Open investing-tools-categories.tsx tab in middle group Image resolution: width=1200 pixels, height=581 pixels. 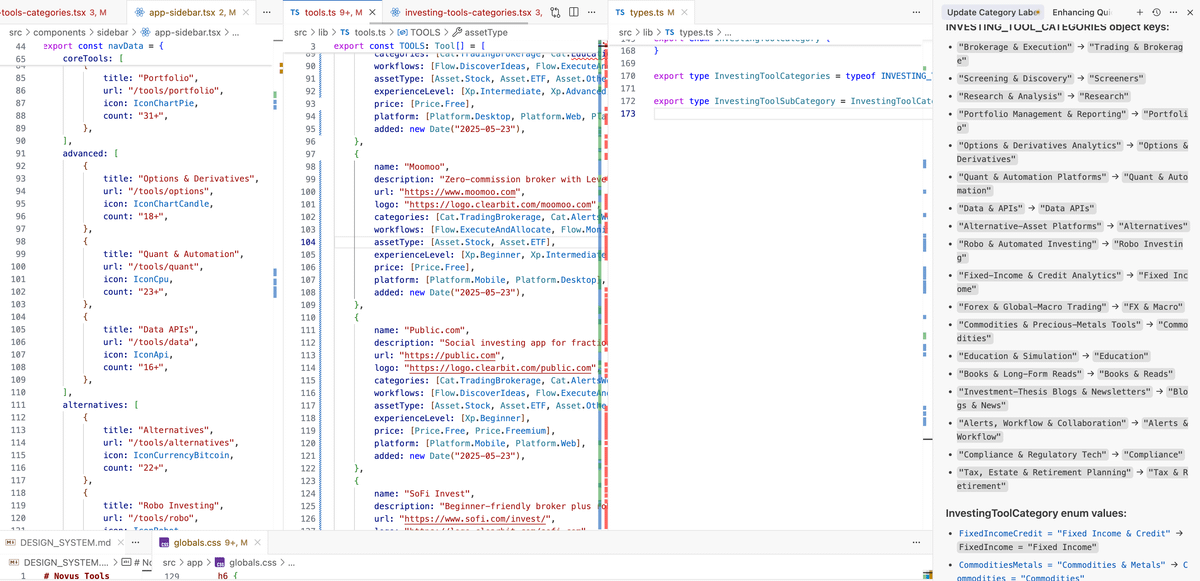coord(465,12)
